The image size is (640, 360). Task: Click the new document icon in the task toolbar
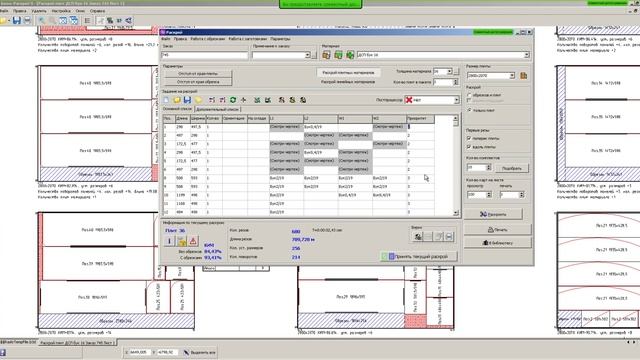pos(166,100)
